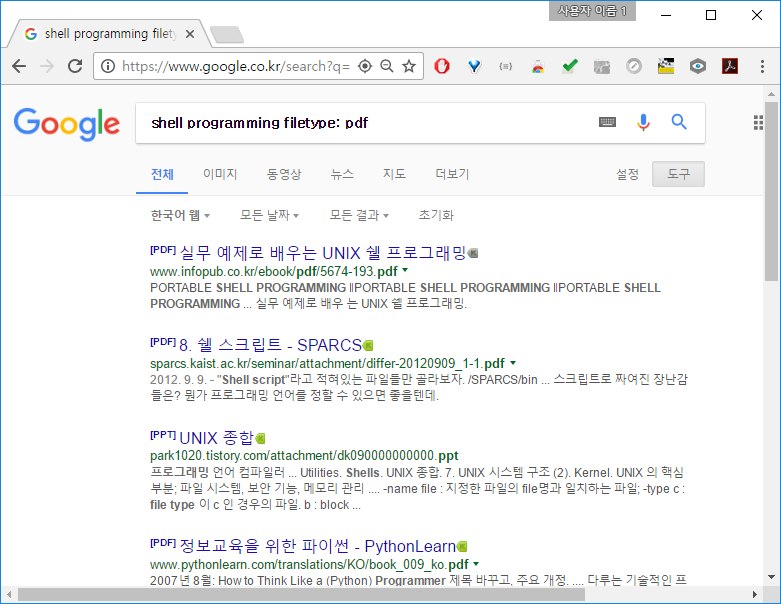Click the gray compass circle extension icon
781x604 pixels.
[634, 66]
